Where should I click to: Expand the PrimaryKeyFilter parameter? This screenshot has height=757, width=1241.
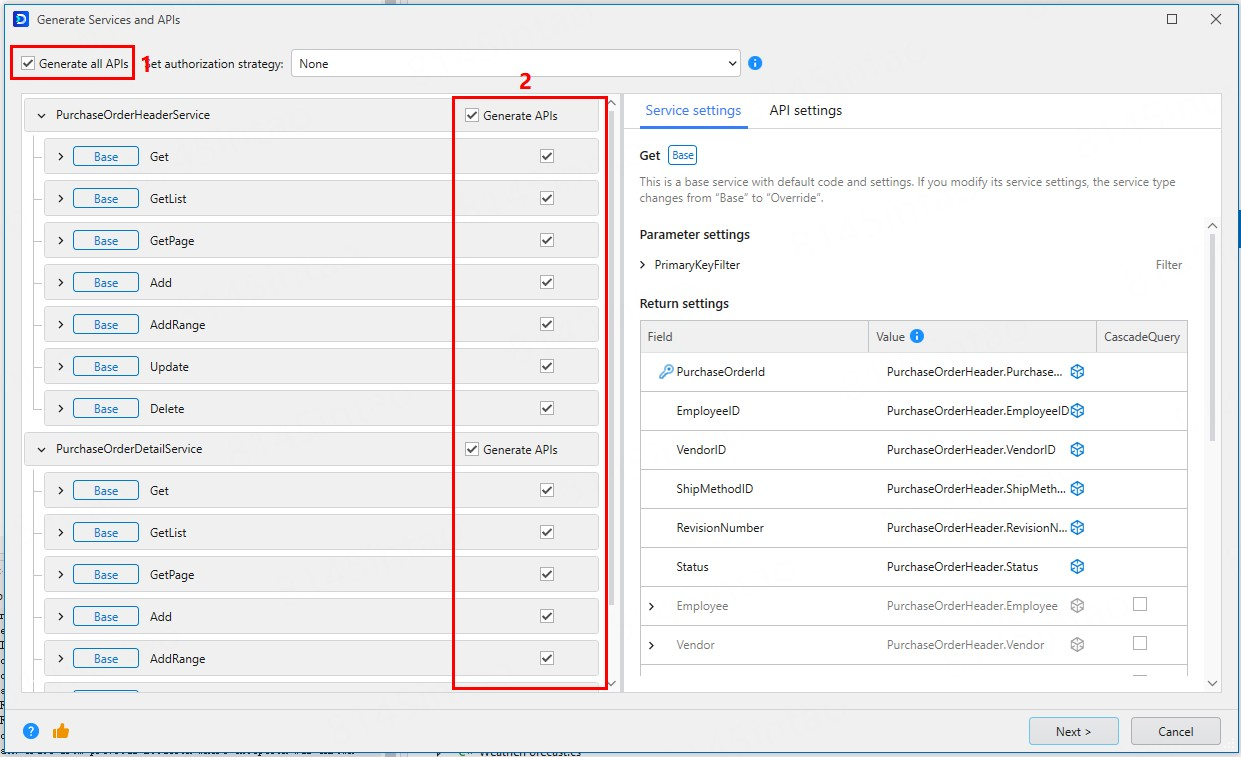pyautogui.click(x=643, y=265)
